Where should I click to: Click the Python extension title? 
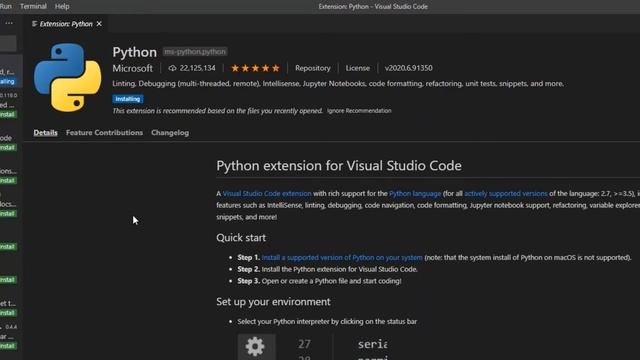(x=135, y=52)
